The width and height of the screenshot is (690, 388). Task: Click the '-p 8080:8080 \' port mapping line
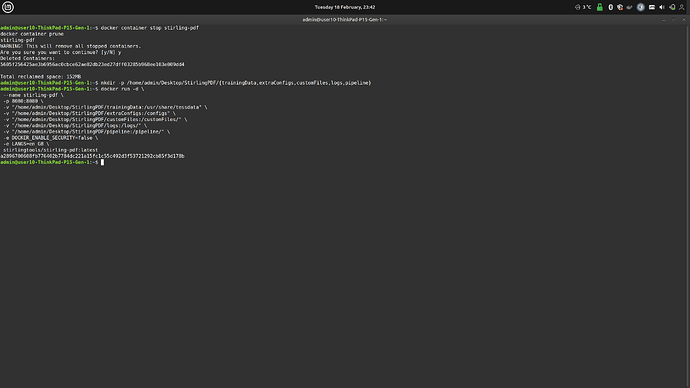(23, 101)
